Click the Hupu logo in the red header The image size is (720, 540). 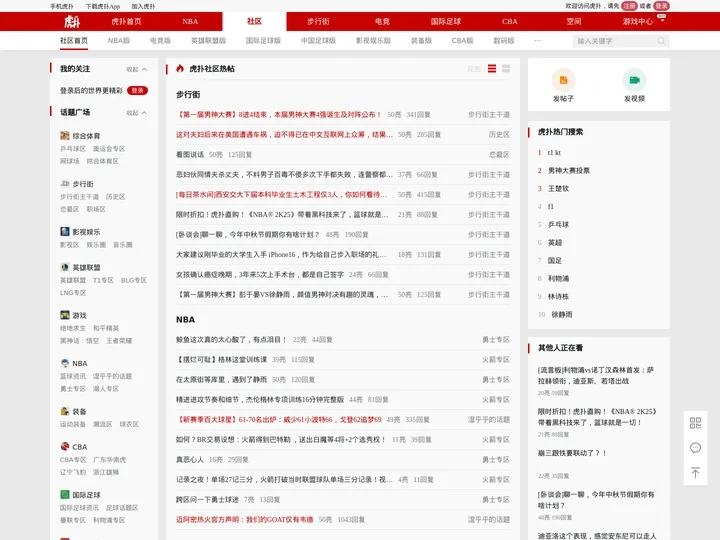72,22
